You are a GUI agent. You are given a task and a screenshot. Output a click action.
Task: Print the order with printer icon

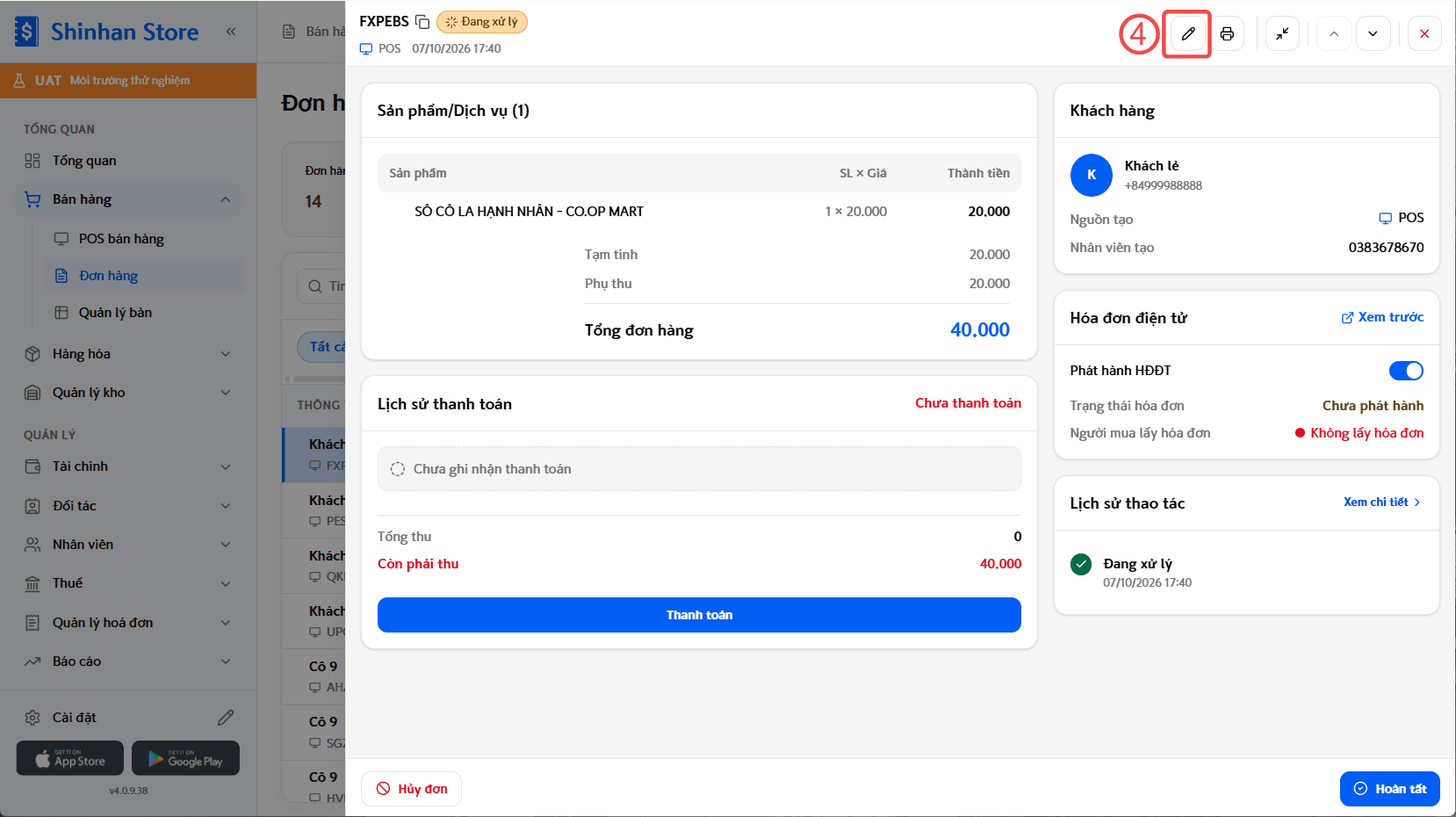[1227, 34]
